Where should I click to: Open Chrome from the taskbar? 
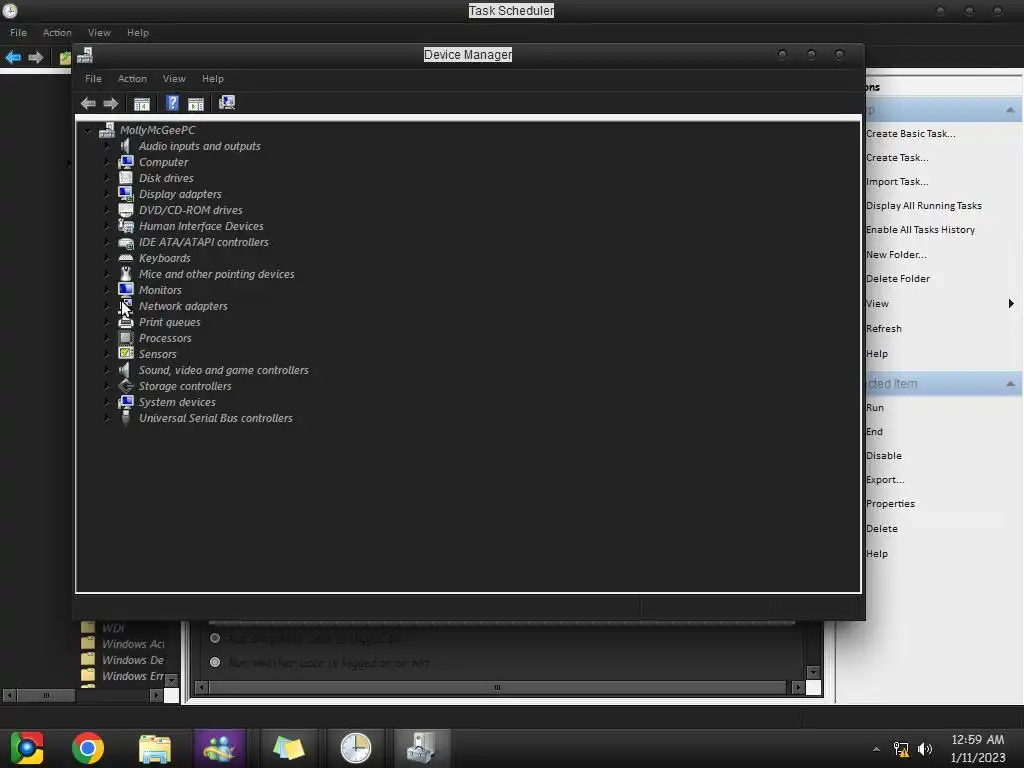tap(88, 748)
